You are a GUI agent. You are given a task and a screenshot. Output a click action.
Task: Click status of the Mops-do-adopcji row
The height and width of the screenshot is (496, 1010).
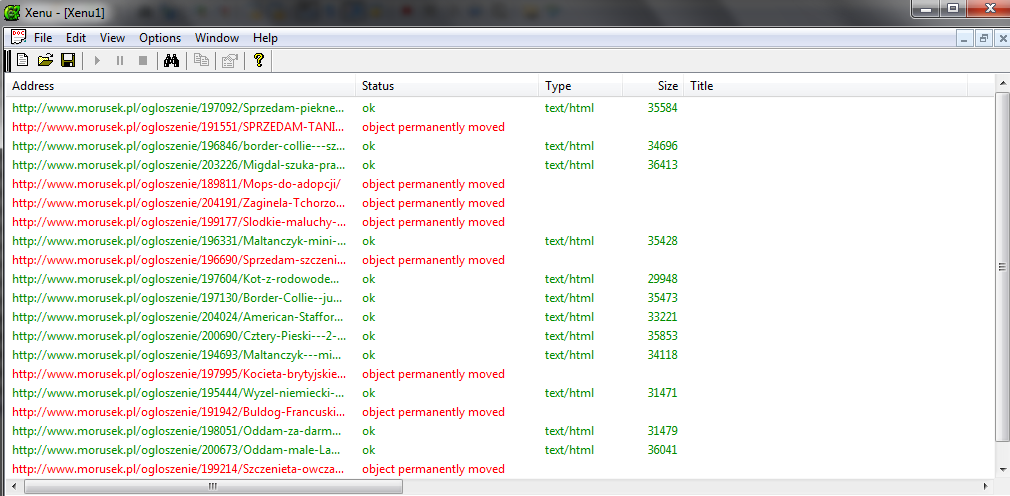[433, 184]
